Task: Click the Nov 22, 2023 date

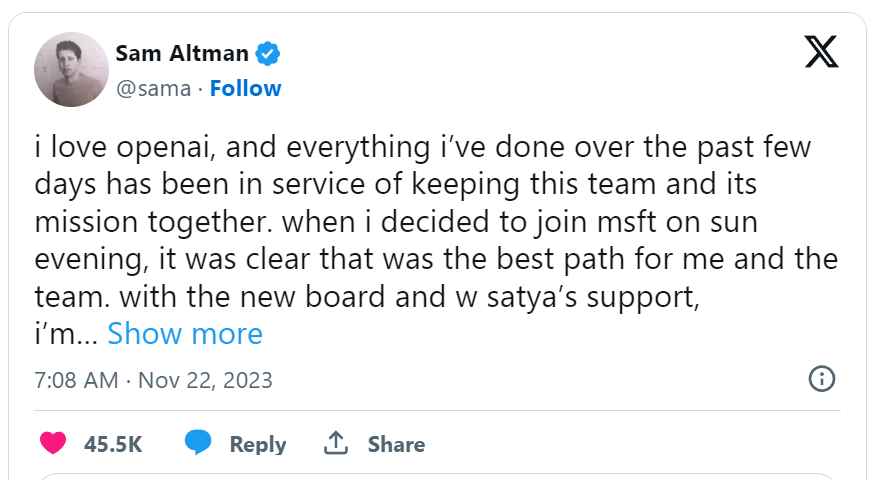Action: pyautogui.click(x=205, y=381)
